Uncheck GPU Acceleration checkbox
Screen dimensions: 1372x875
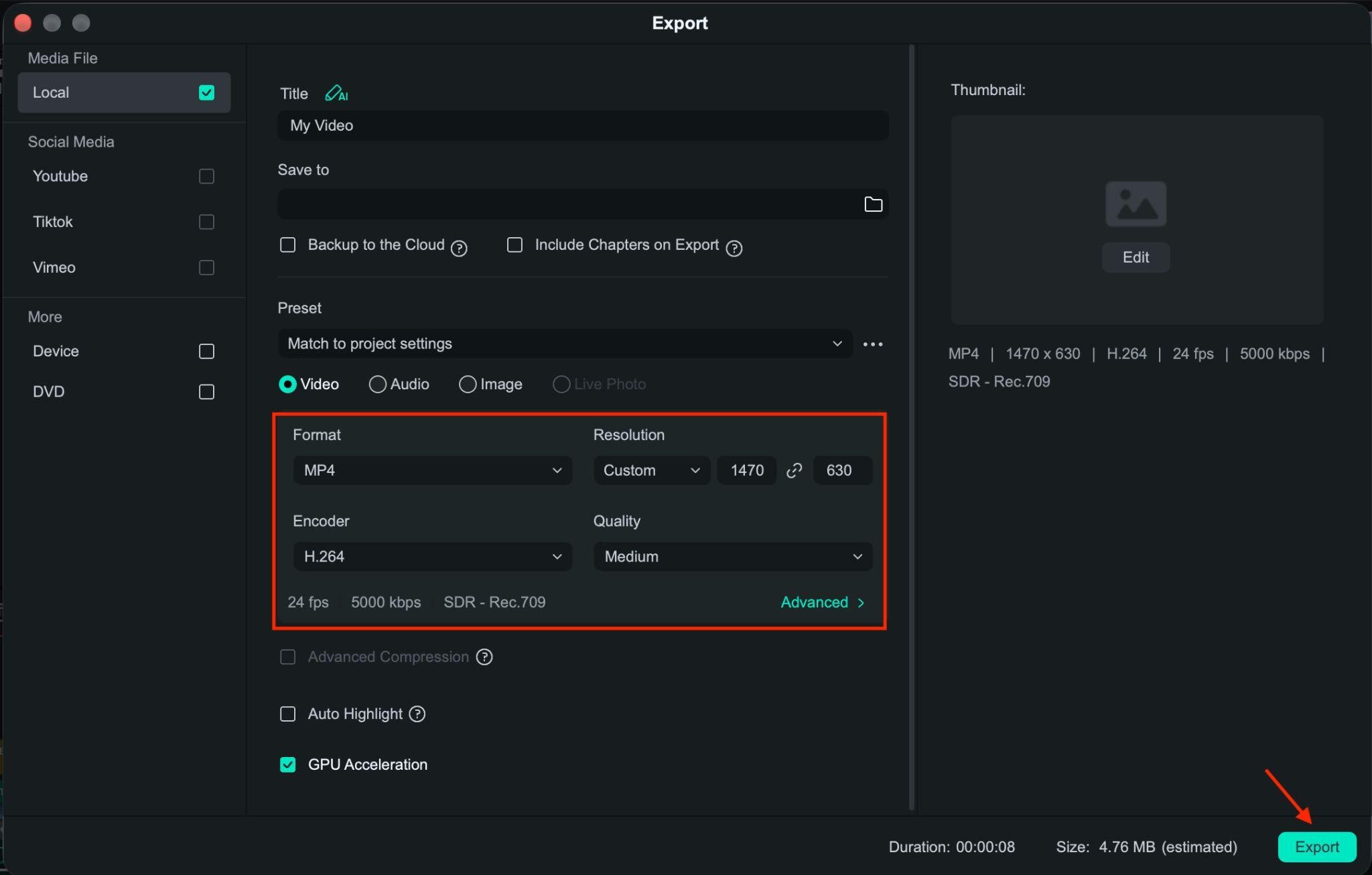coord(287,764)
